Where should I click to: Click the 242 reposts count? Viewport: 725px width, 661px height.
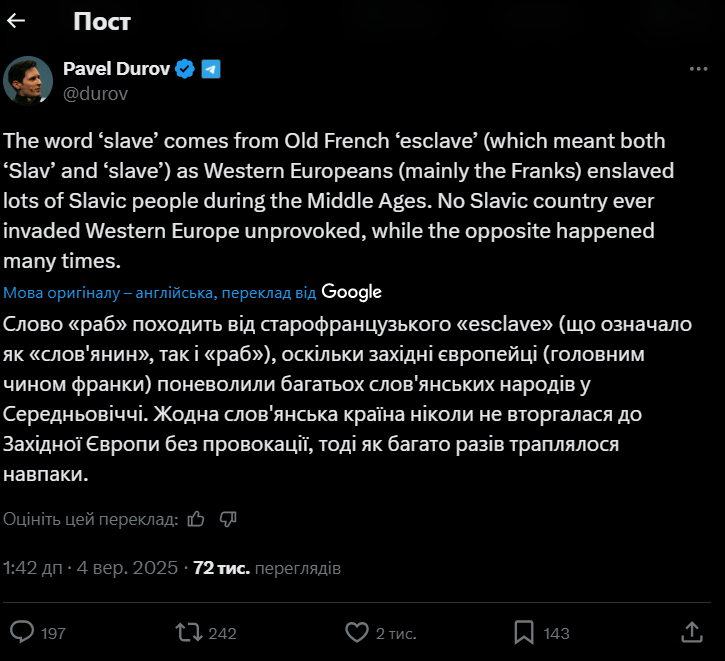click(x=222, y=633)
